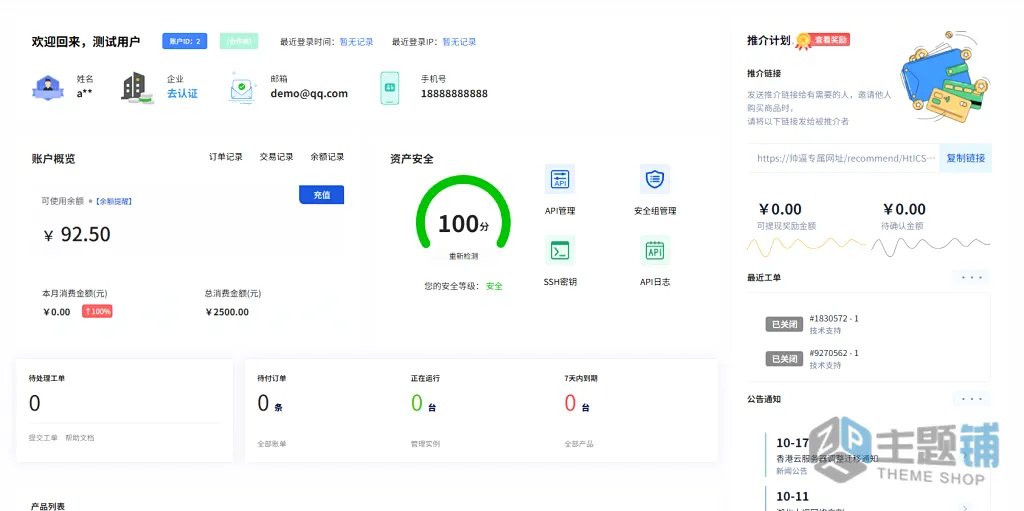This screenshot has width=1024, height=511.
Task: Click the demo@qq.com email text
Action: click(x=309, y=93)
